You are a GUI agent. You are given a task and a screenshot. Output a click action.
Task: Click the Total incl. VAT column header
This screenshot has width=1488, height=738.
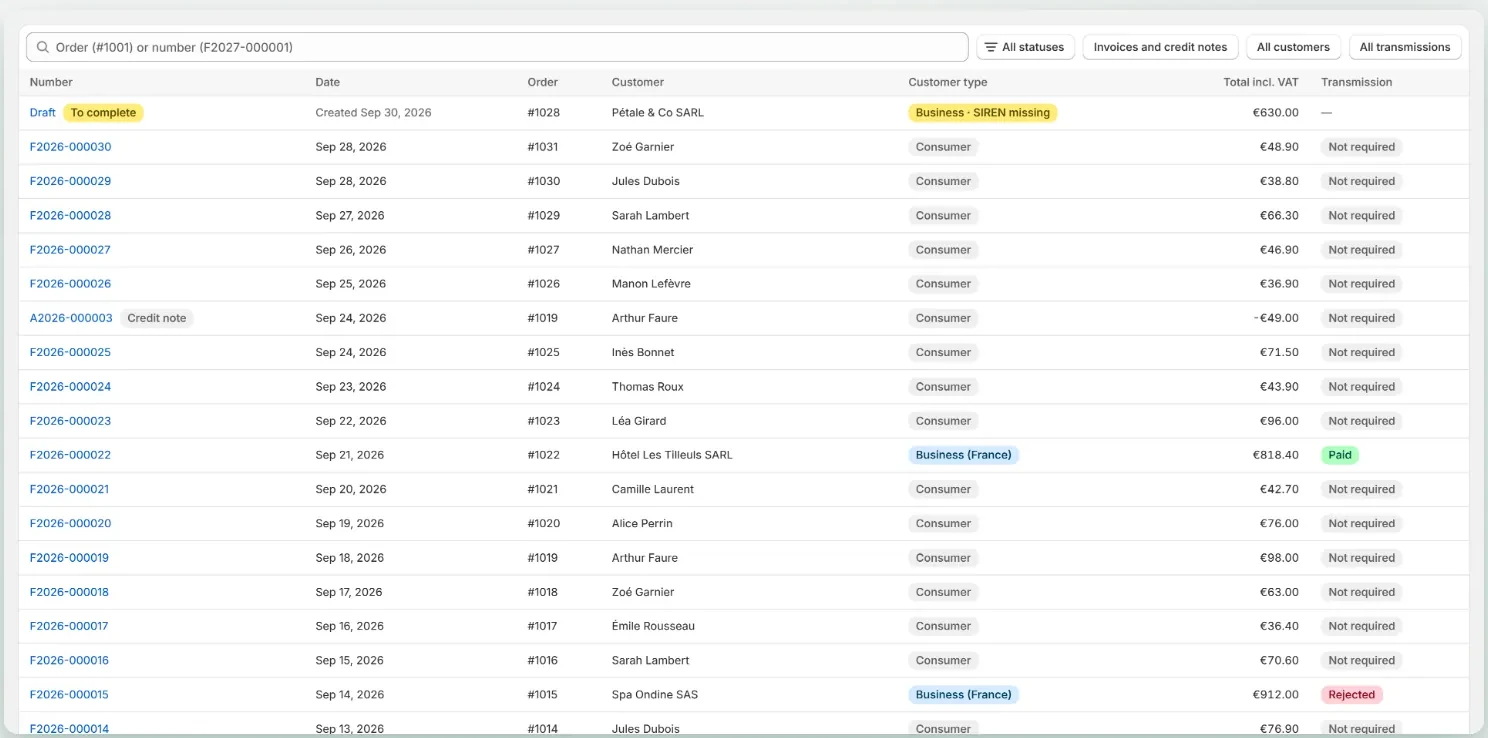point(1261,82)
